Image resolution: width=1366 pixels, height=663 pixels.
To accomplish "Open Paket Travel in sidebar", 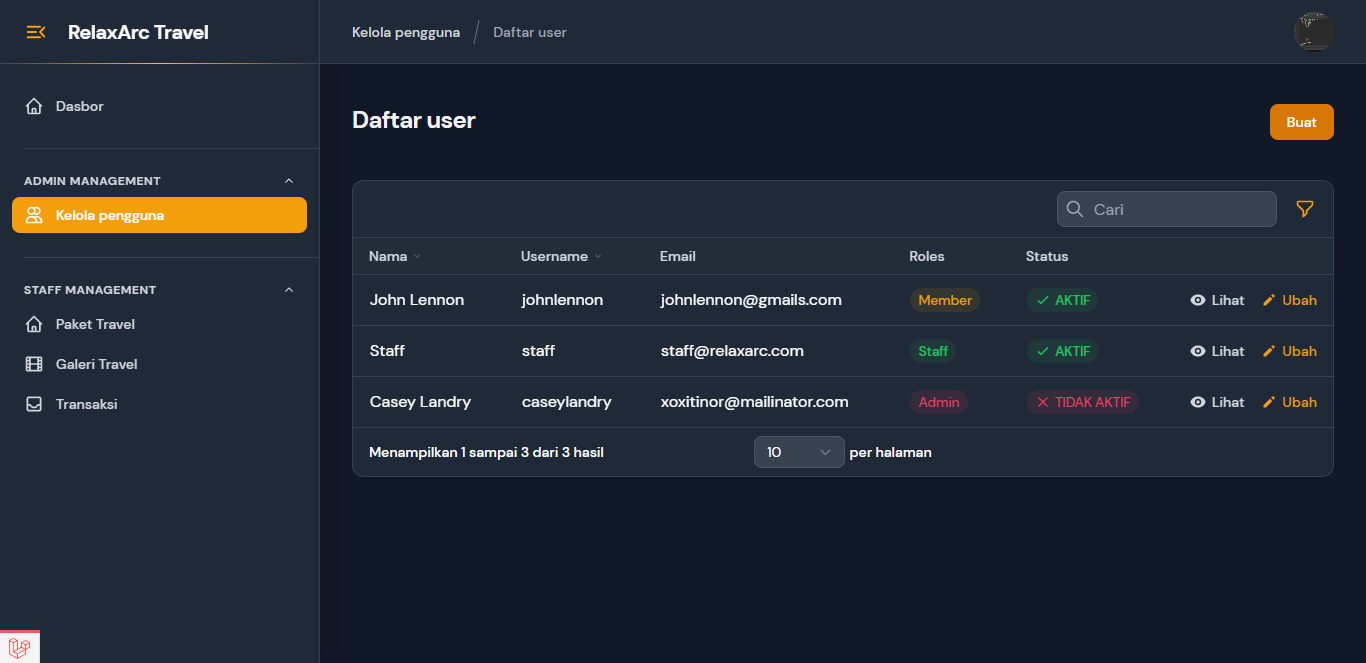I will pyautogui.click(x=95, y=324).
